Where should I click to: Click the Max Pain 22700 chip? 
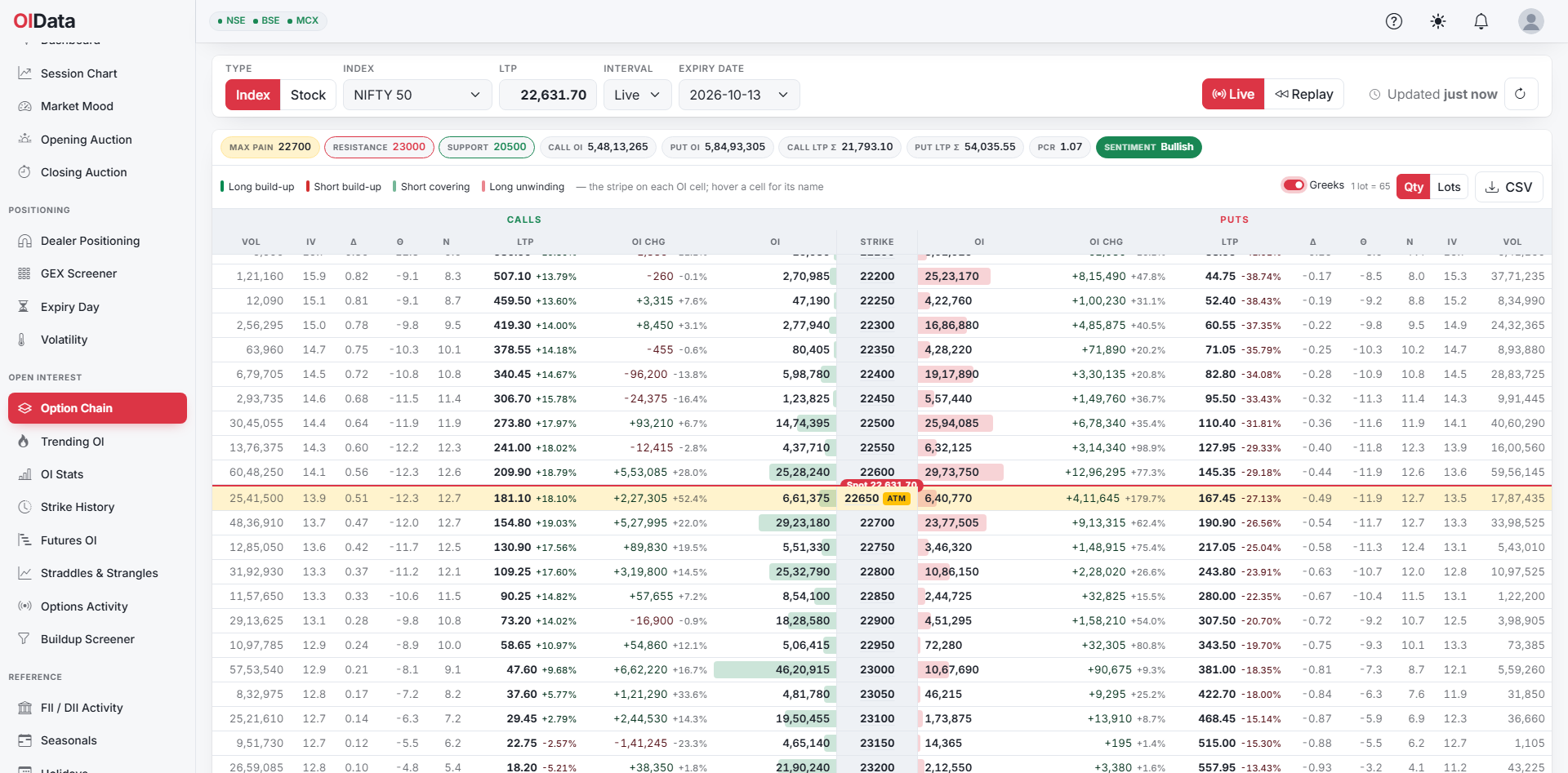269,147
